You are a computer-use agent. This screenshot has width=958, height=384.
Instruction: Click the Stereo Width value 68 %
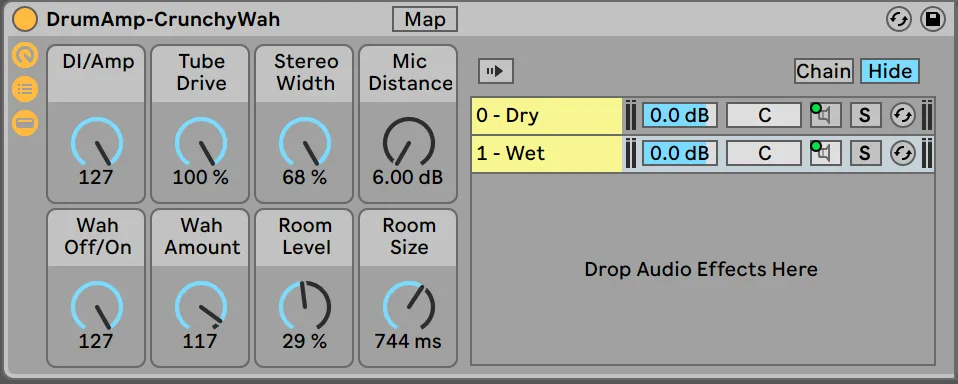[x=304, y=178]
